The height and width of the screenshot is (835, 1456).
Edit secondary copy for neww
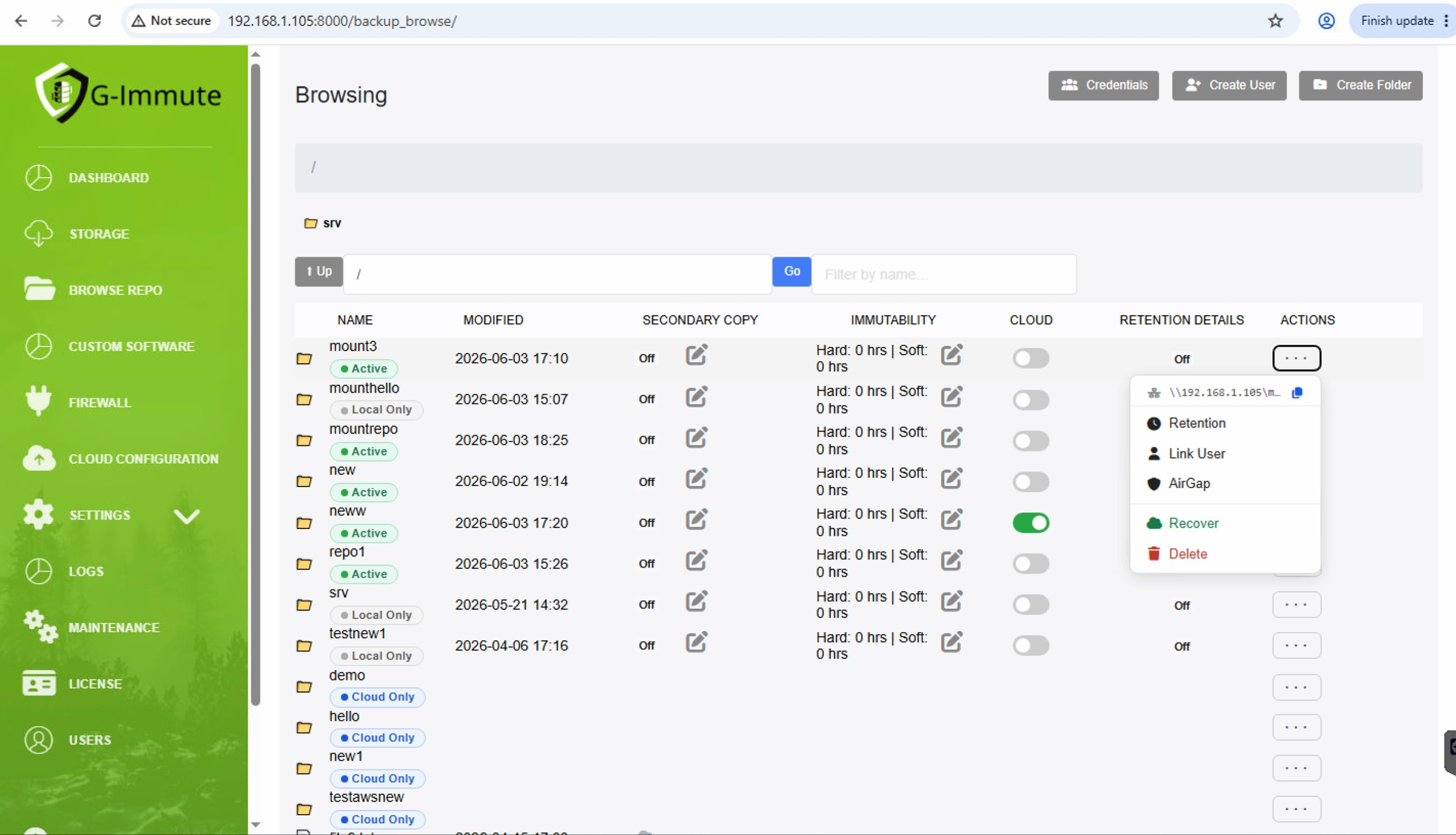pos(696,520)
